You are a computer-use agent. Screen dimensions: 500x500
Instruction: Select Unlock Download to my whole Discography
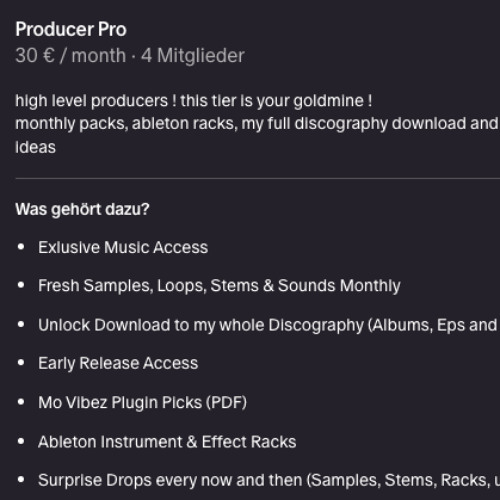click(x=269, y=325)
